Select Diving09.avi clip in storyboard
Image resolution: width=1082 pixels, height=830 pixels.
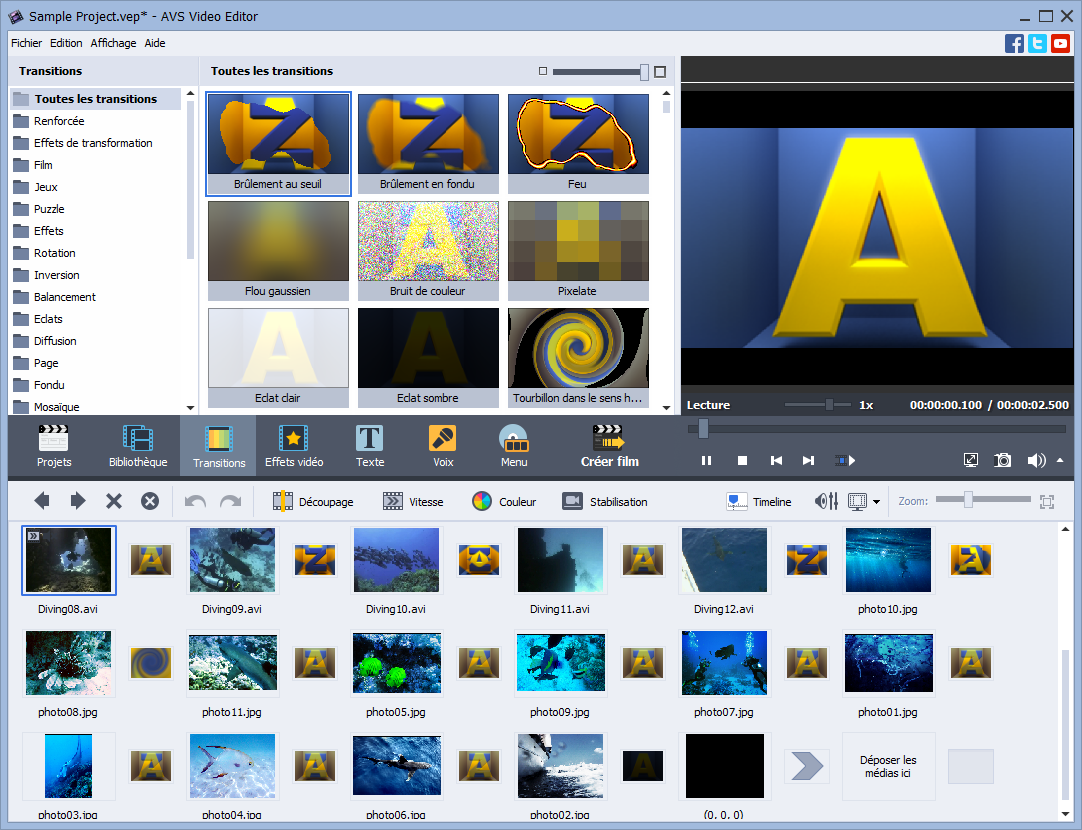click(x=232, y=560)
